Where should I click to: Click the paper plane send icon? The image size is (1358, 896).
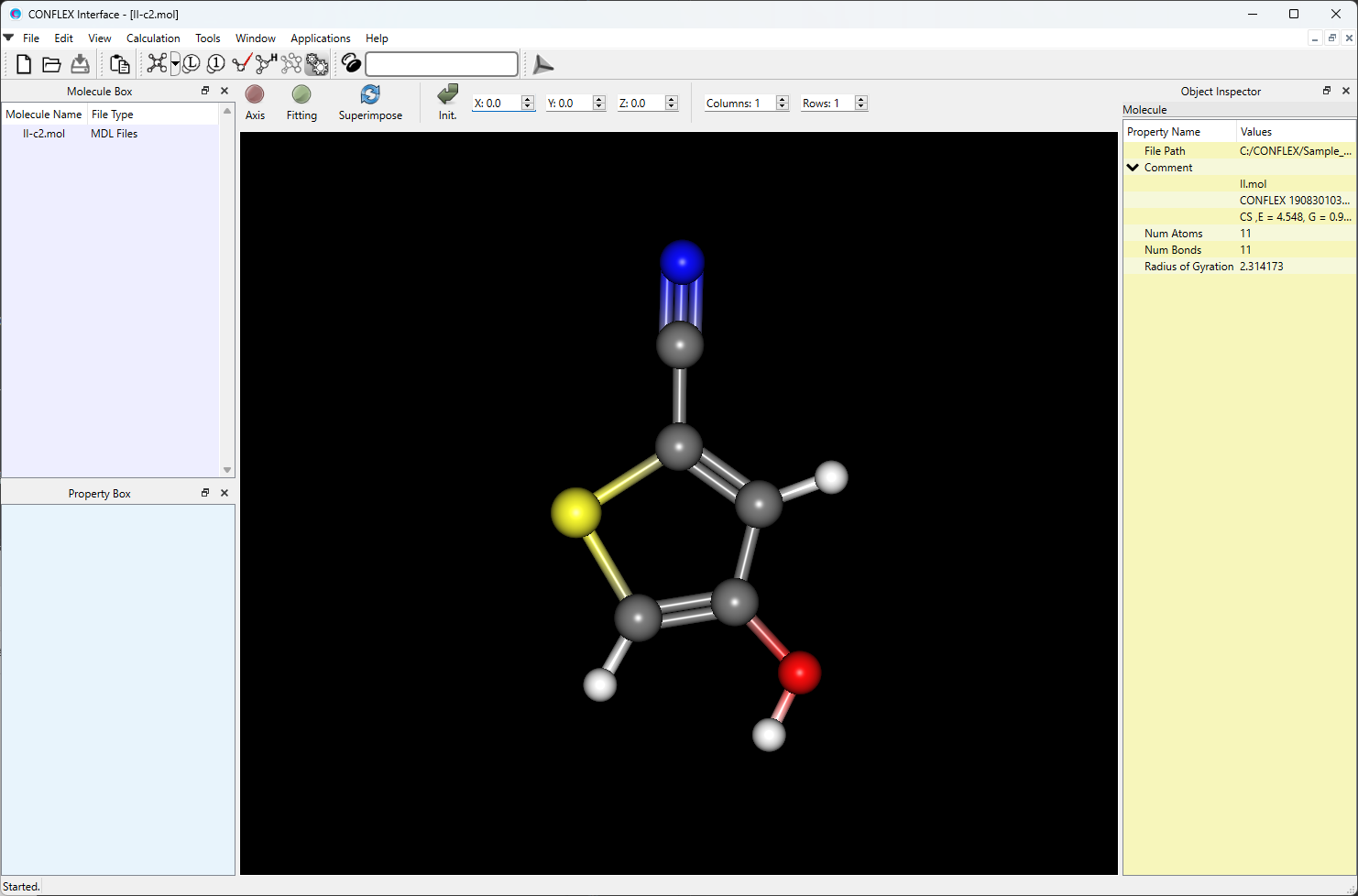[543, 64]
